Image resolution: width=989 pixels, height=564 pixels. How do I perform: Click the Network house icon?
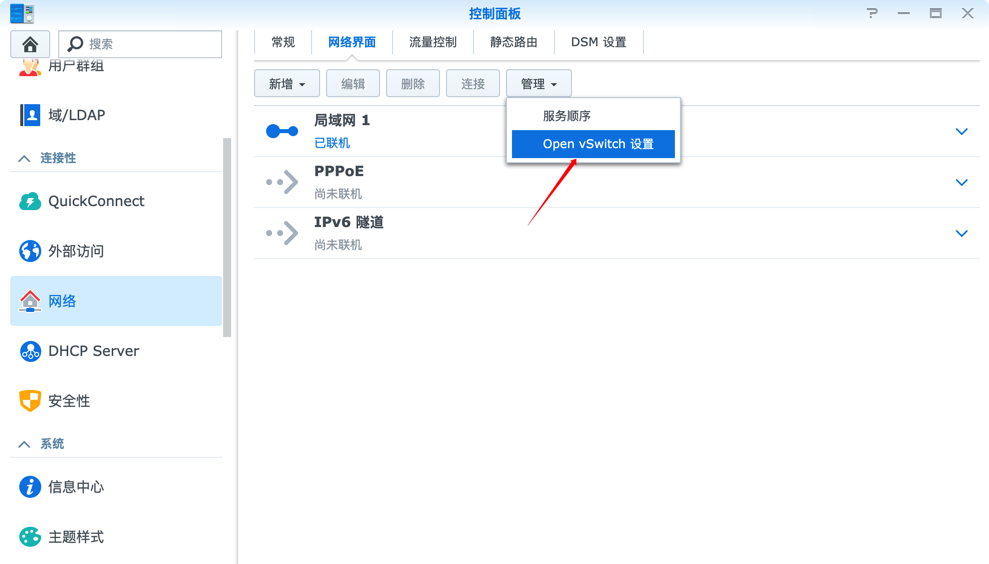point(30,301)
